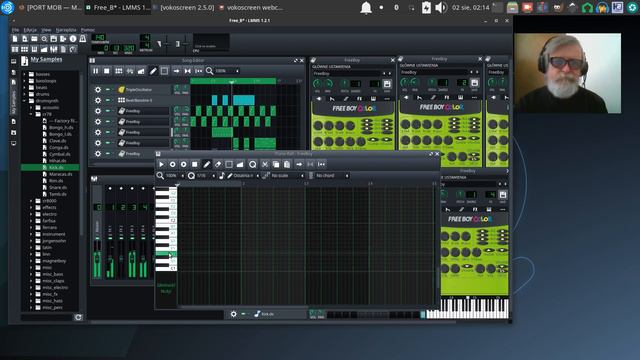
Task: Open the No scale dropdown
Action: point(288,176)
